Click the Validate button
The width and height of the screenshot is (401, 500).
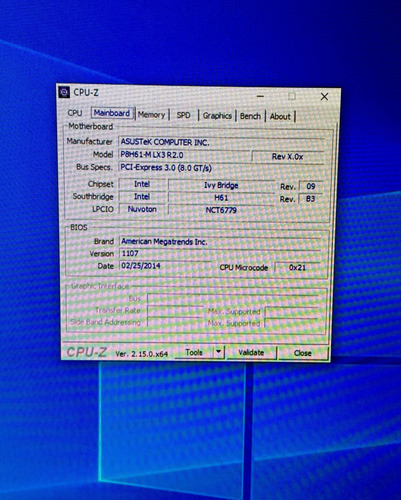[251, 353]
